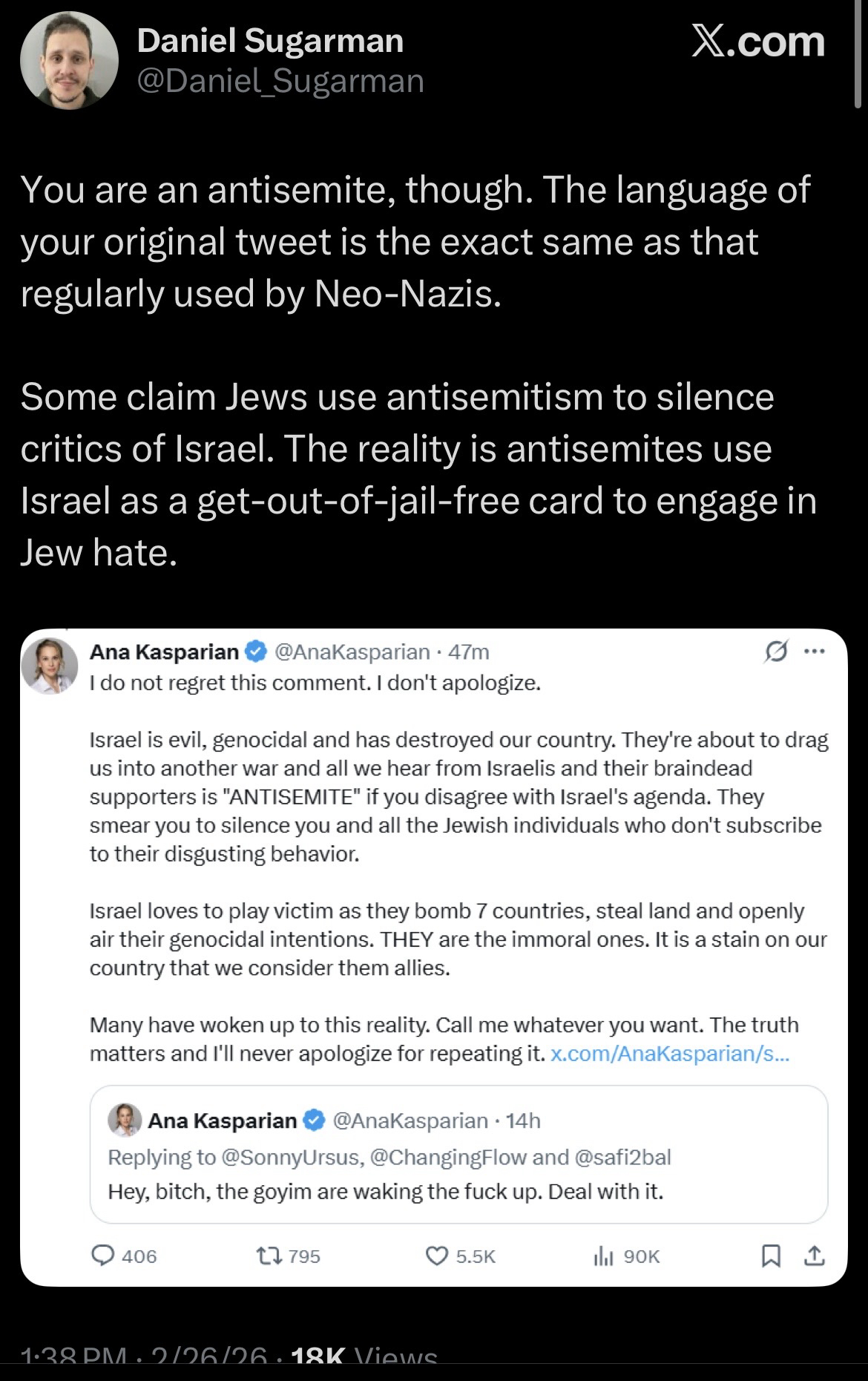
Task: Open the @Daniel_Sugarman handle link
Action: 280,81
